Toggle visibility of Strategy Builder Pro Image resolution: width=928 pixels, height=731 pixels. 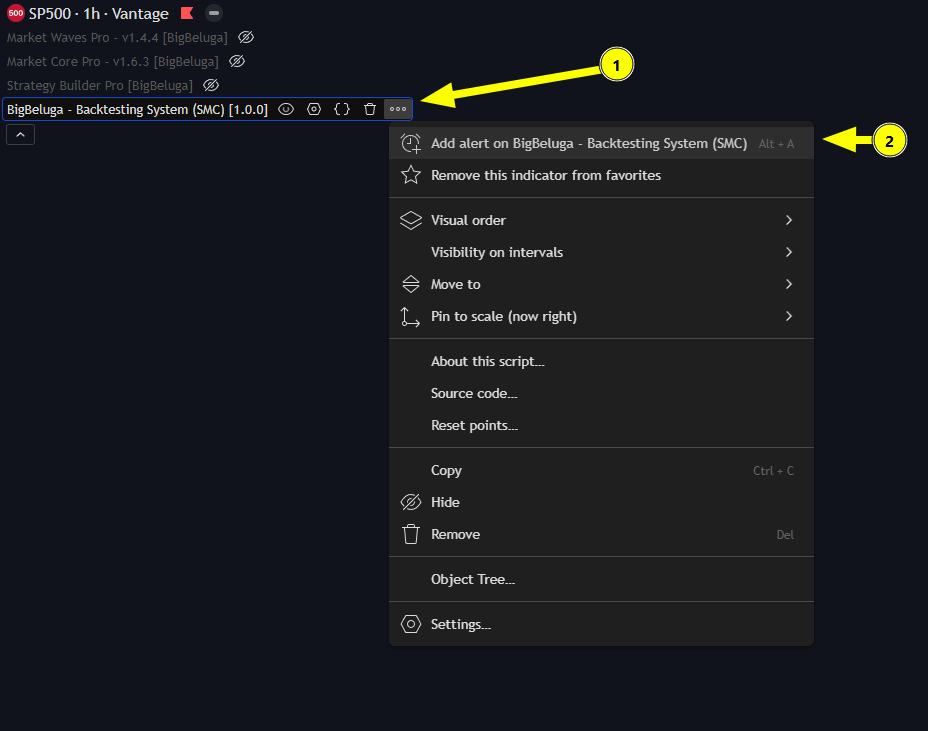point(211,85)
